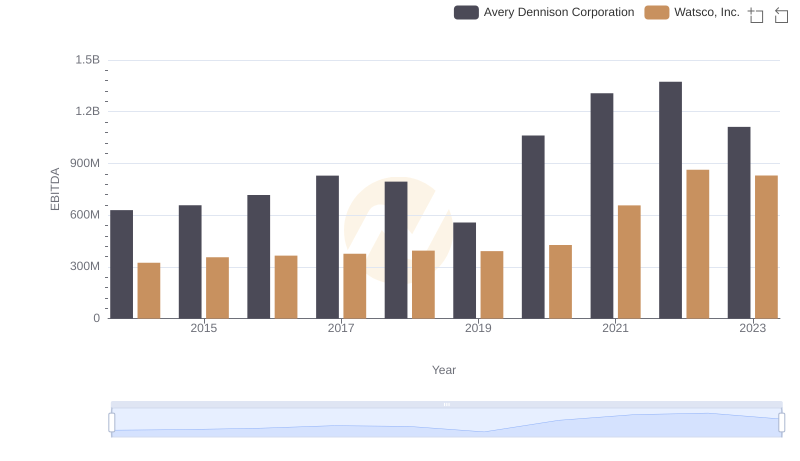Image resolution: width=800 pixels, height=461 pixels.
Task: Select the 2019 Avery Dennison bar
Action: 464,270
